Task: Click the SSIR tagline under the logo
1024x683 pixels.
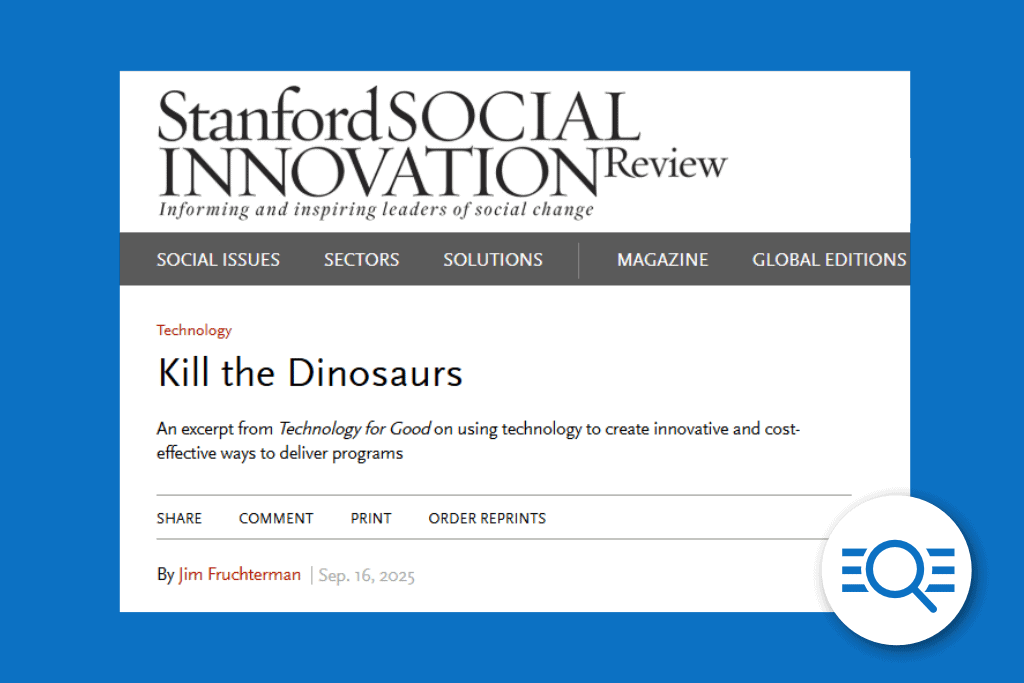Action: pos(376,209)
